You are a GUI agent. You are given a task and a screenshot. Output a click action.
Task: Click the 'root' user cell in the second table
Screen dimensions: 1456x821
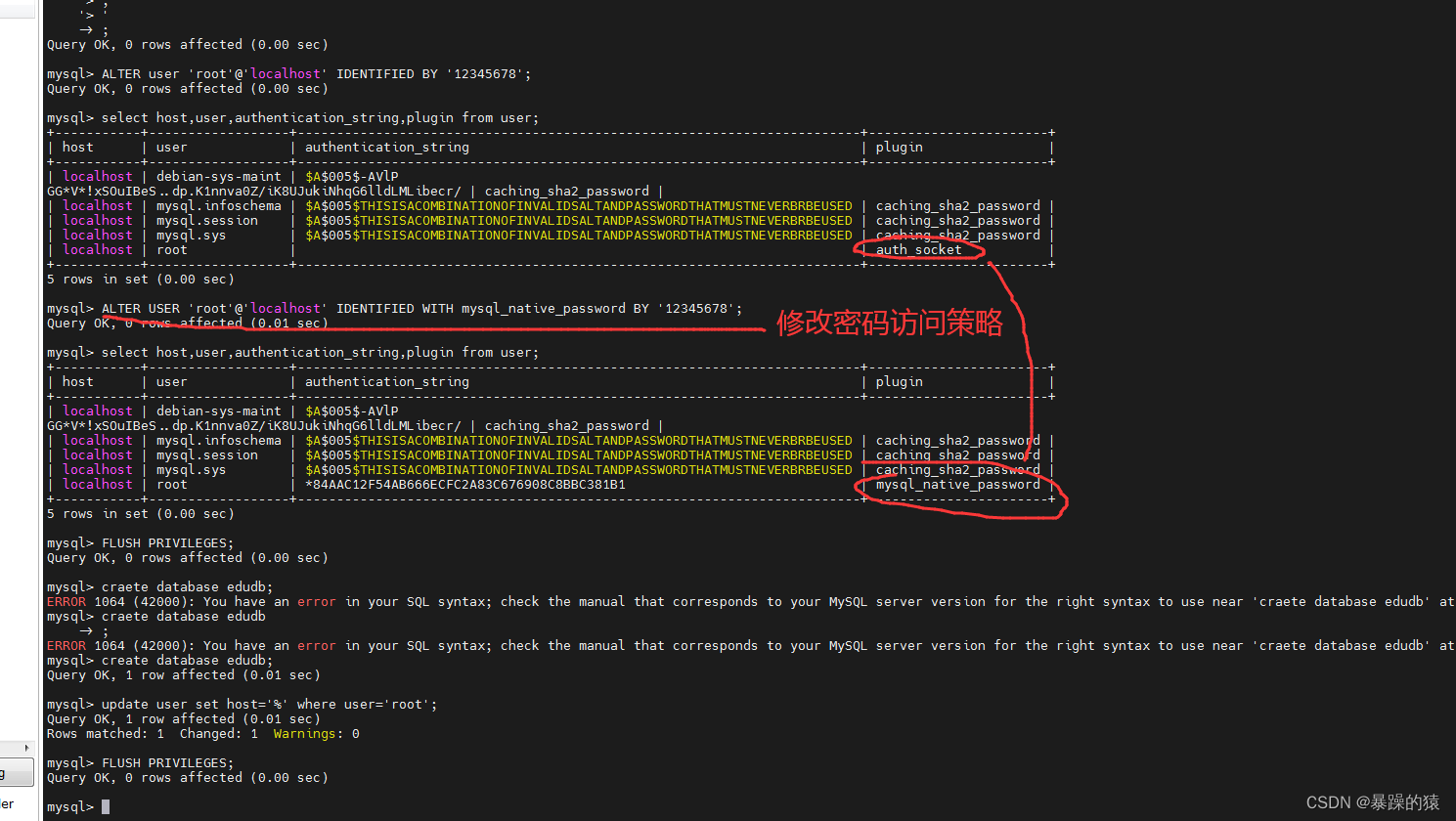pos(172,485)
